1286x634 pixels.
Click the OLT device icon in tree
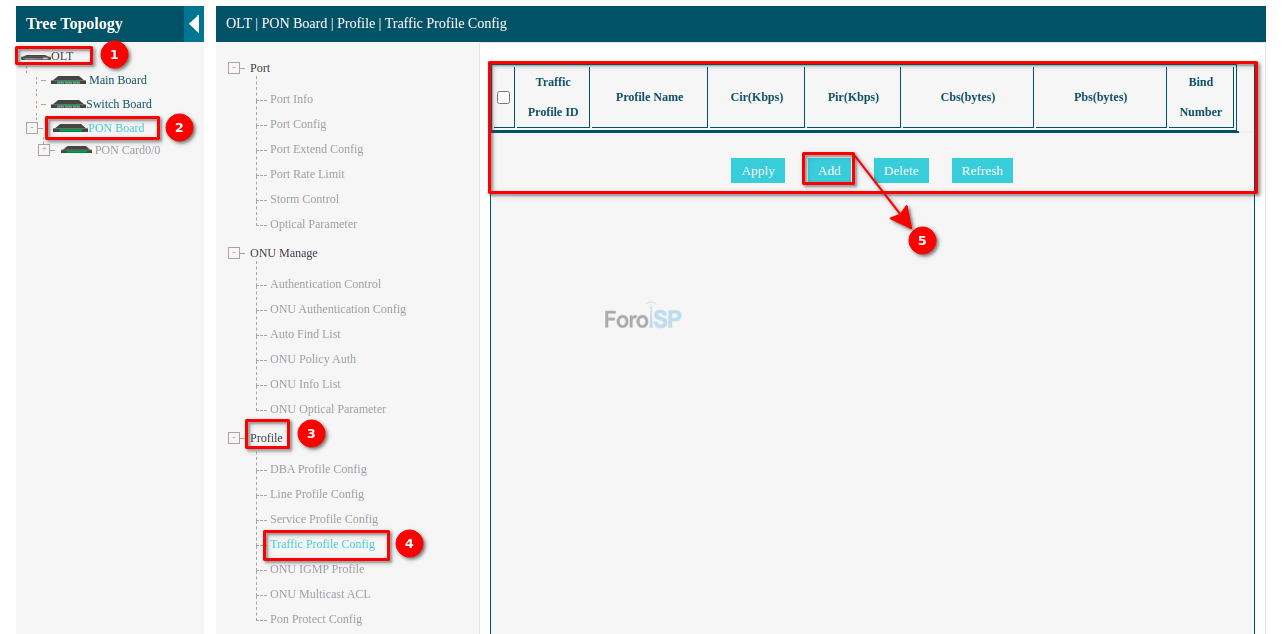(x=35, y=57)
